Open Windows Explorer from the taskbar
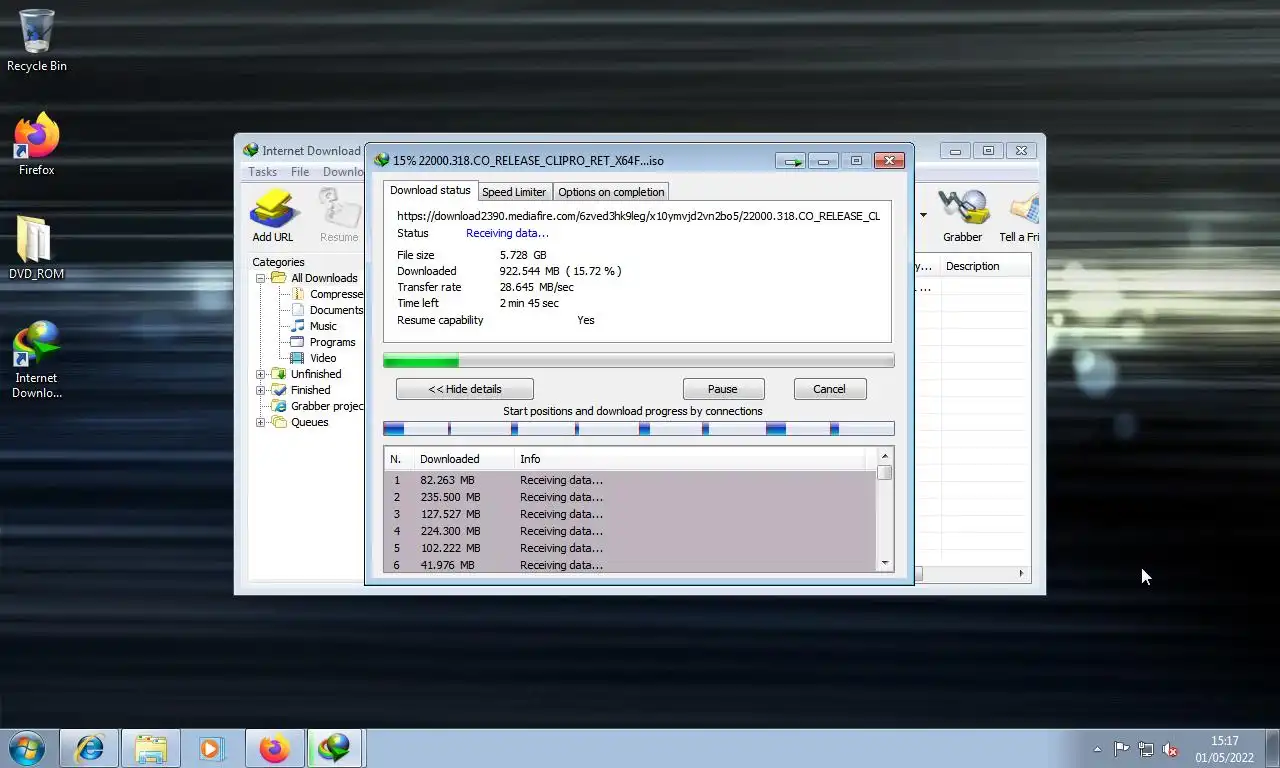This screenshot has width=1280, height=768. (151, 748)
